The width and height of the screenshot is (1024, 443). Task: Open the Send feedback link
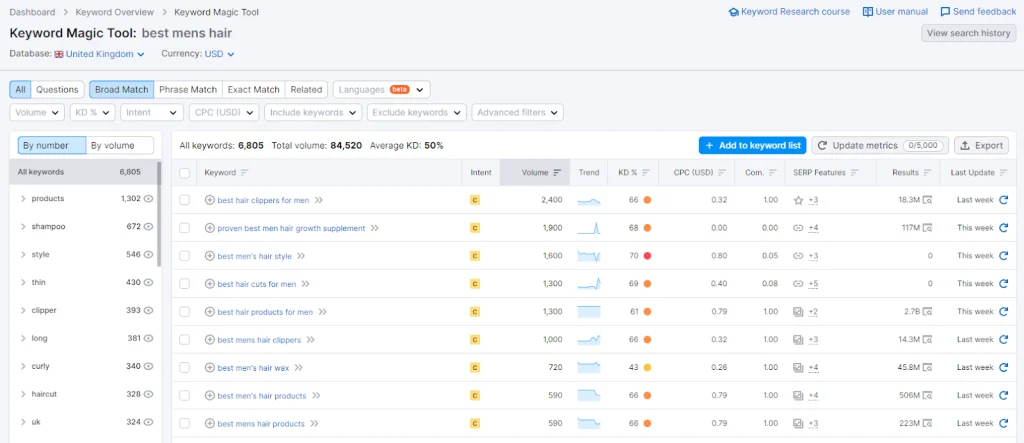(x=978, y=12)
